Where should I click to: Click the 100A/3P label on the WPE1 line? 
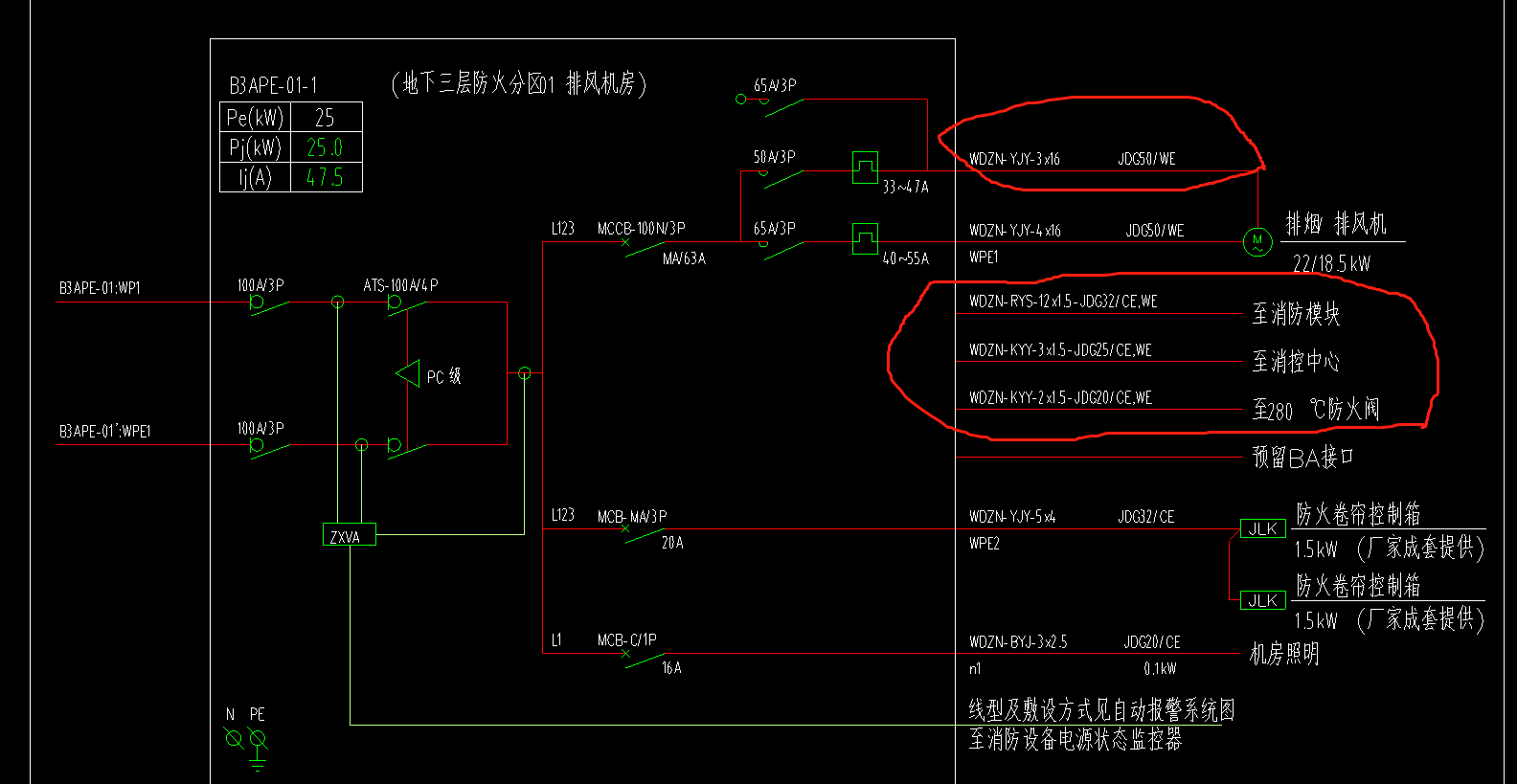[x=260, y=429]
